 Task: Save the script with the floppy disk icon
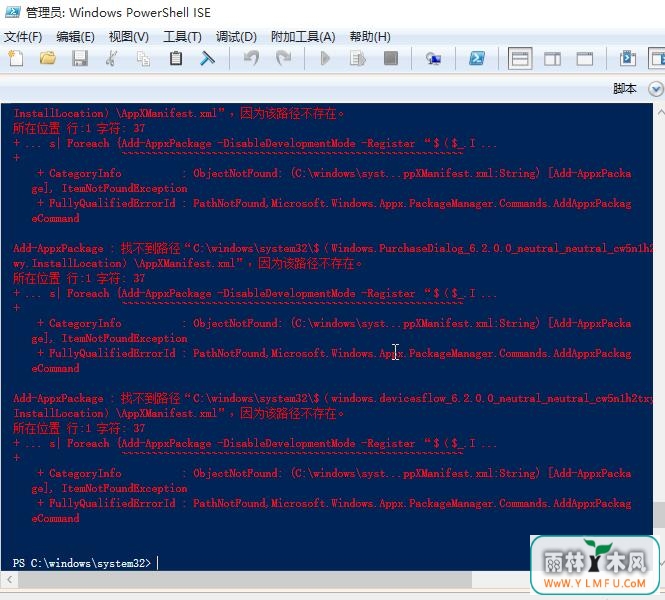tap(80, 58)
